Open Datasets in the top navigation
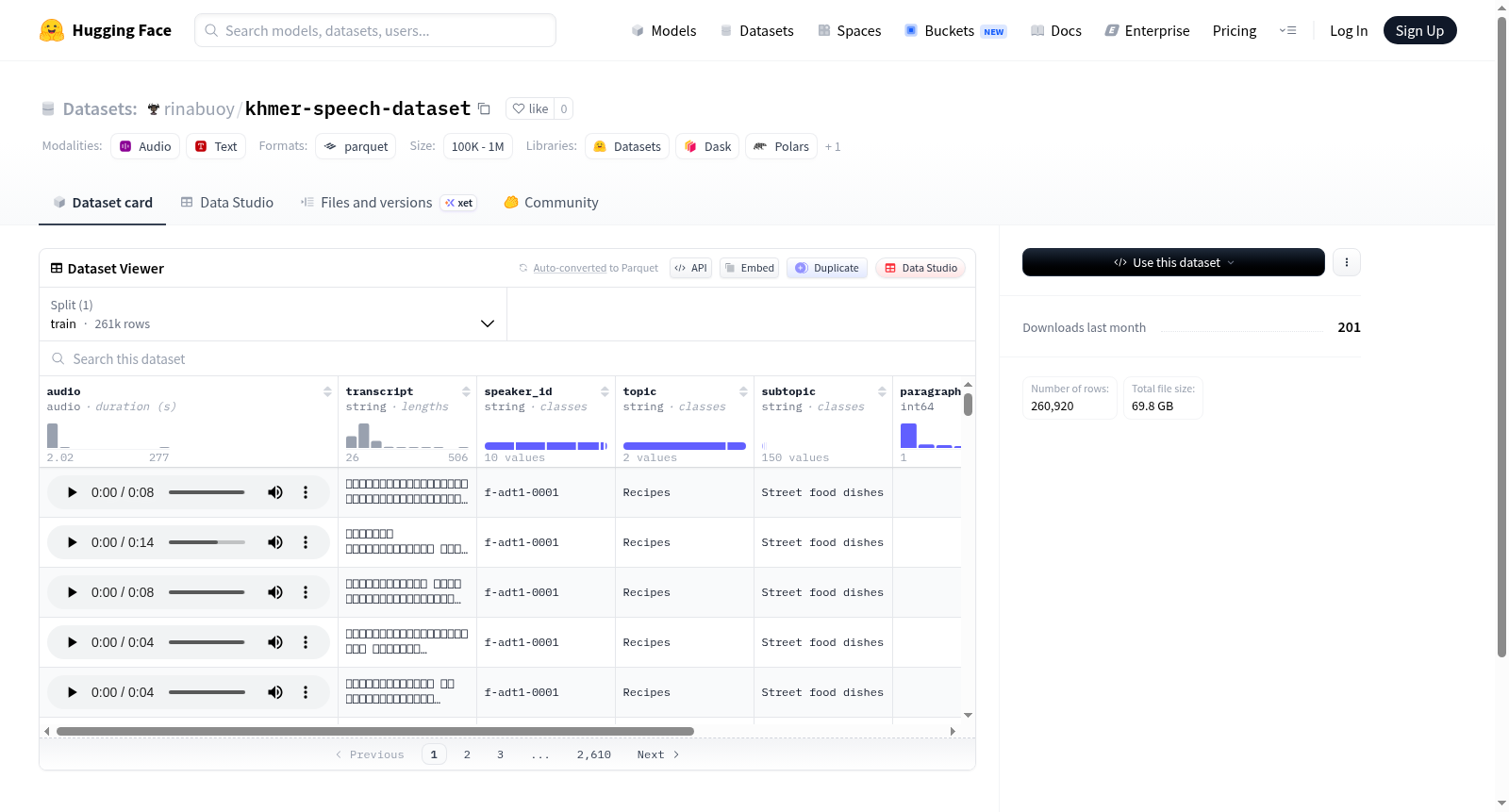 pos(756,30)
